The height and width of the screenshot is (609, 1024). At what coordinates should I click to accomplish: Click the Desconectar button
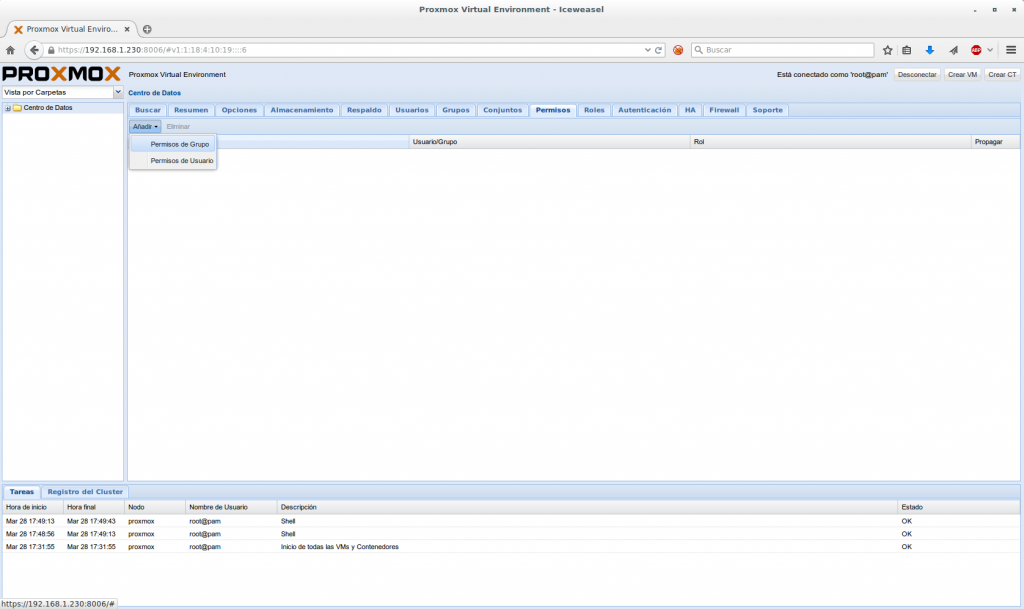917,75
